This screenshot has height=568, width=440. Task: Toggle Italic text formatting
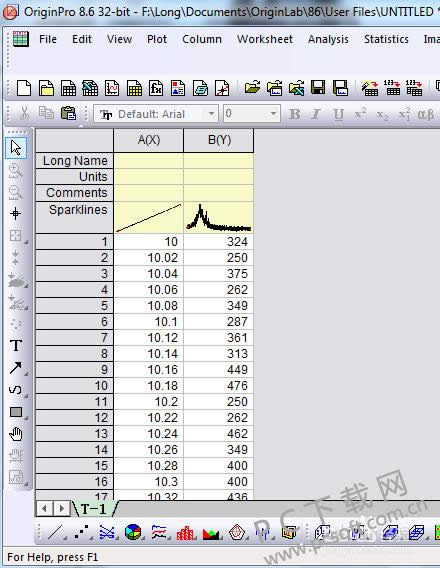click(x=316, y=114)
